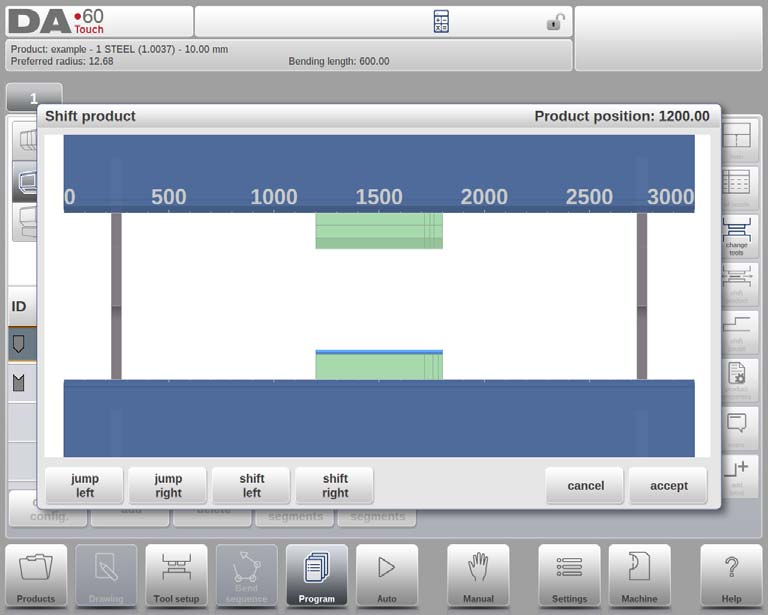Go to Tool setup
768x615 pixels.
click(176, 576)
